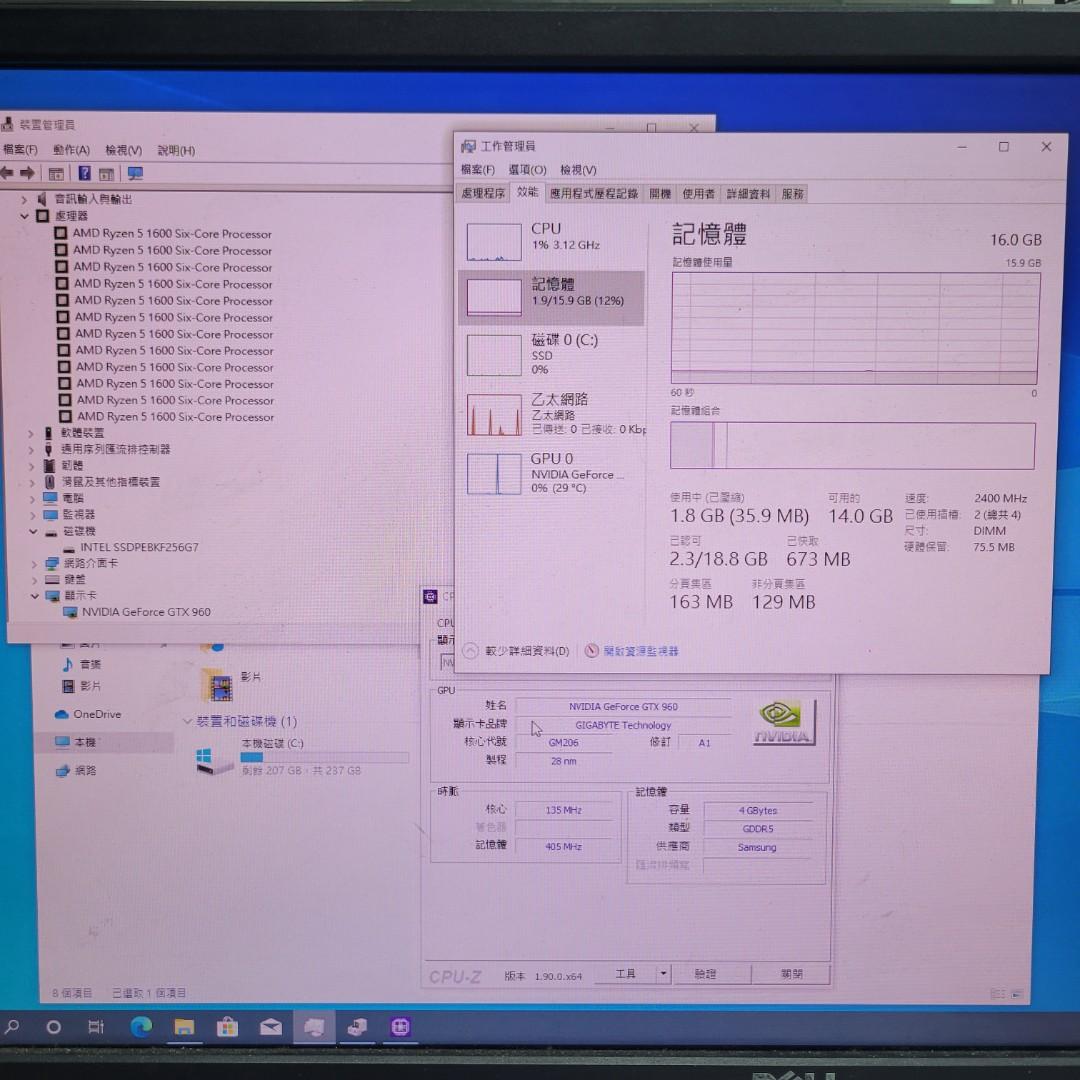Launch Microsoft Edge from taskbar

click(x=141, y=1028)
